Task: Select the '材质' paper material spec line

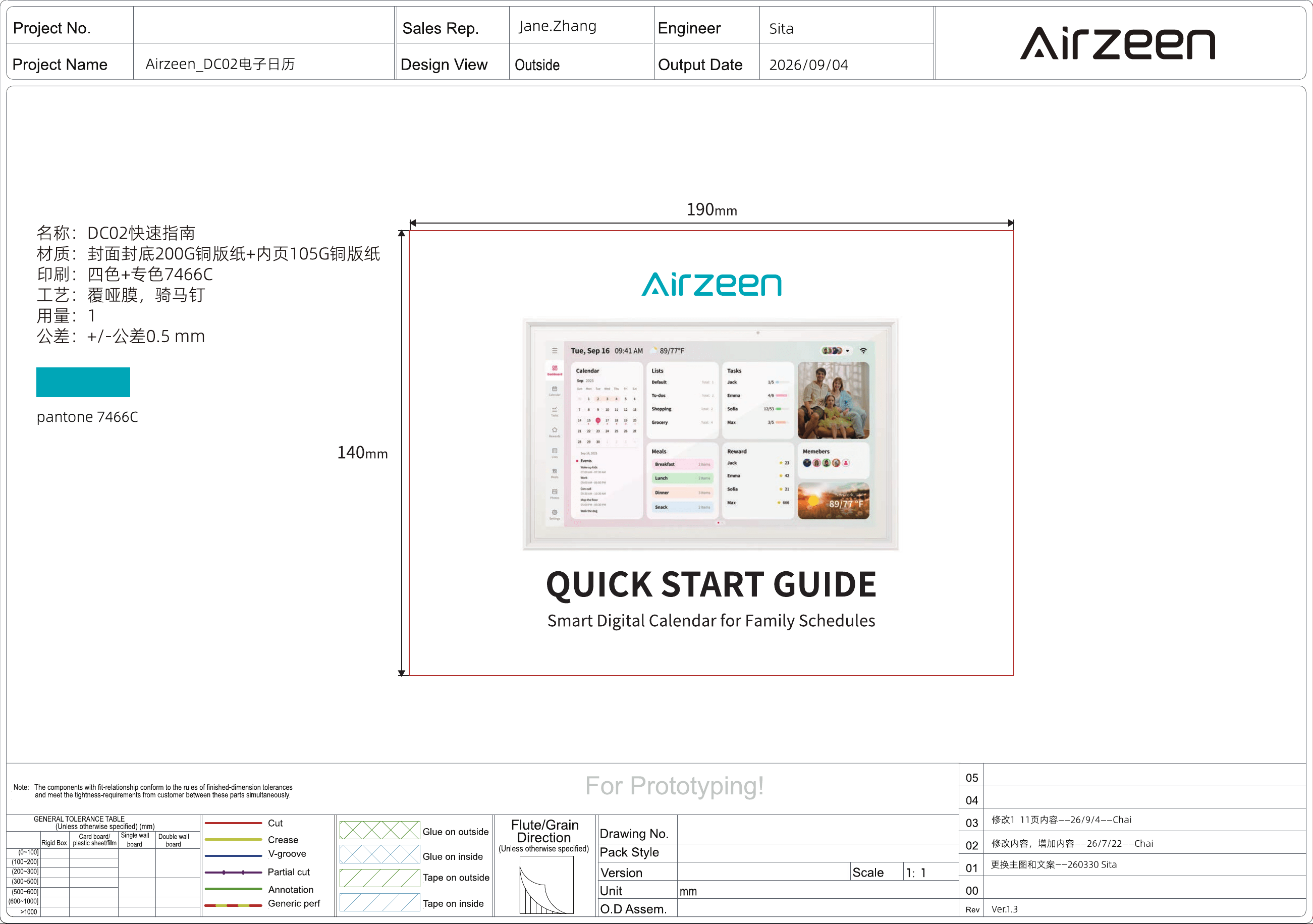Action: point(209,253)
